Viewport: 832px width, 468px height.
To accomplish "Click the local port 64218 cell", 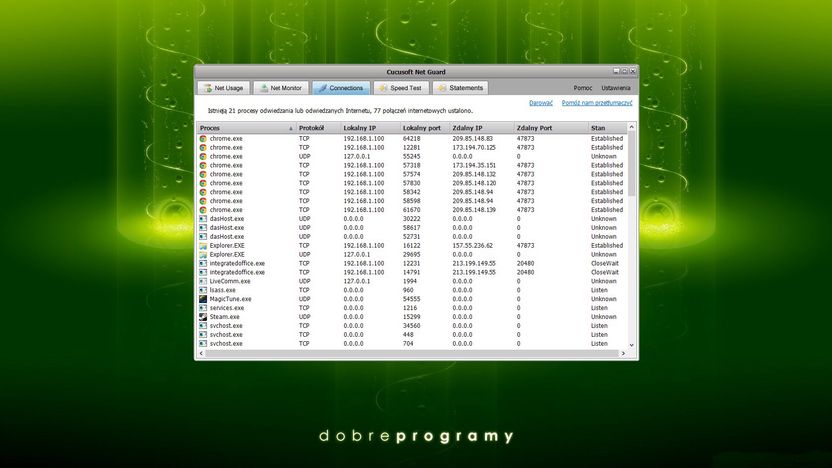I will 411,138.
